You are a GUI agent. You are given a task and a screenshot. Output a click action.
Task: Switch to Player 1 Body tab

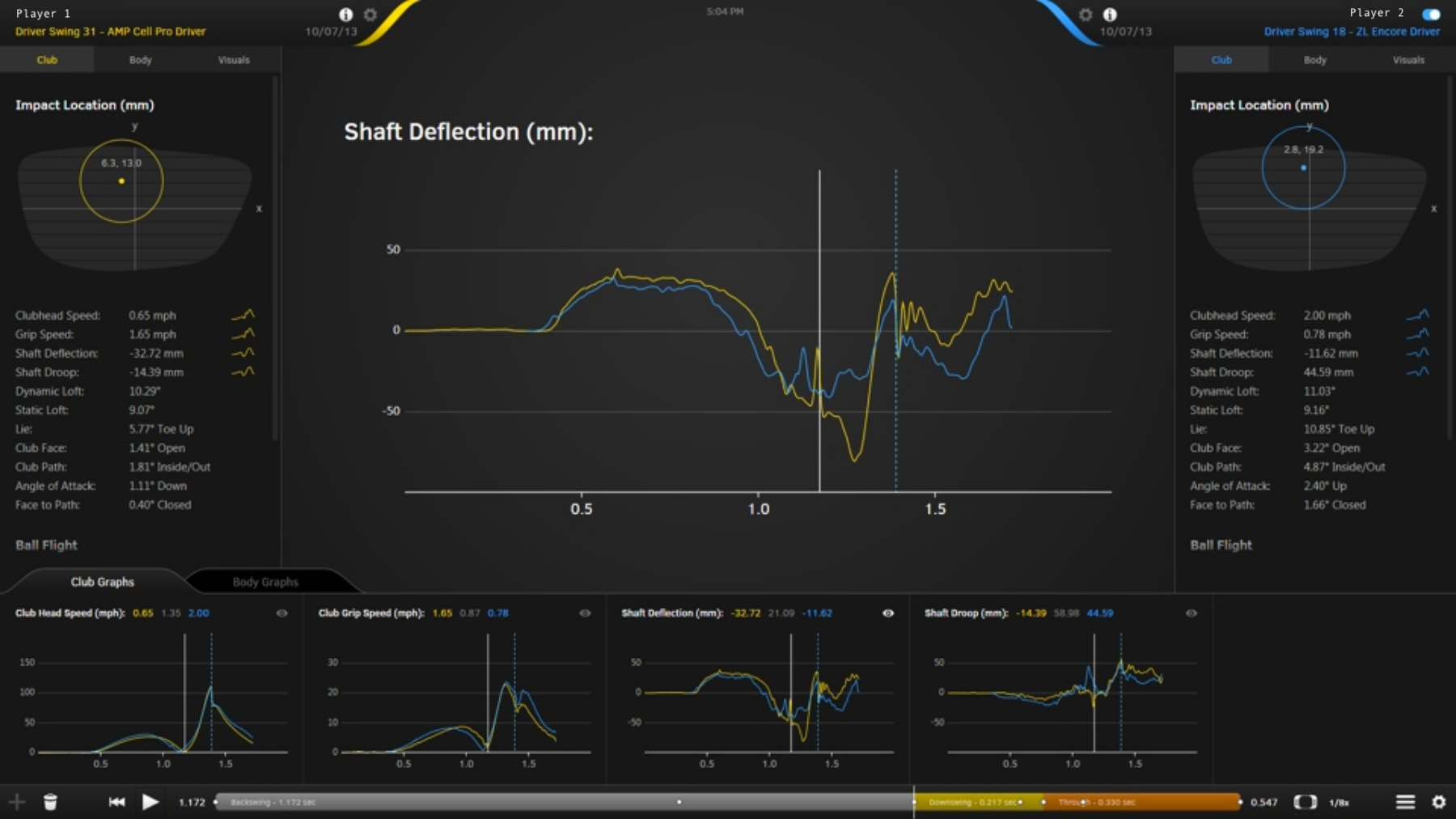(140, 60)
